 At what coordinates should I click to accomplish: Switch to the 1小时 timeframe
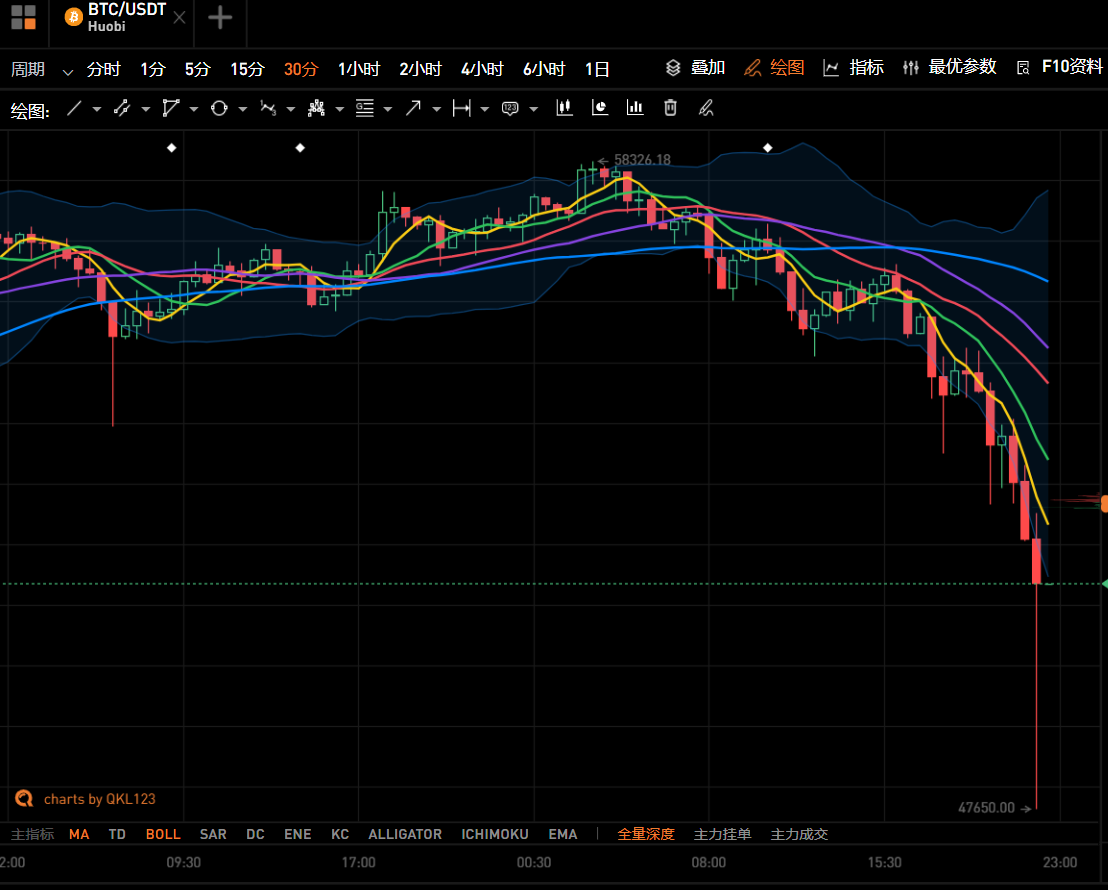[x=359, y=69]
